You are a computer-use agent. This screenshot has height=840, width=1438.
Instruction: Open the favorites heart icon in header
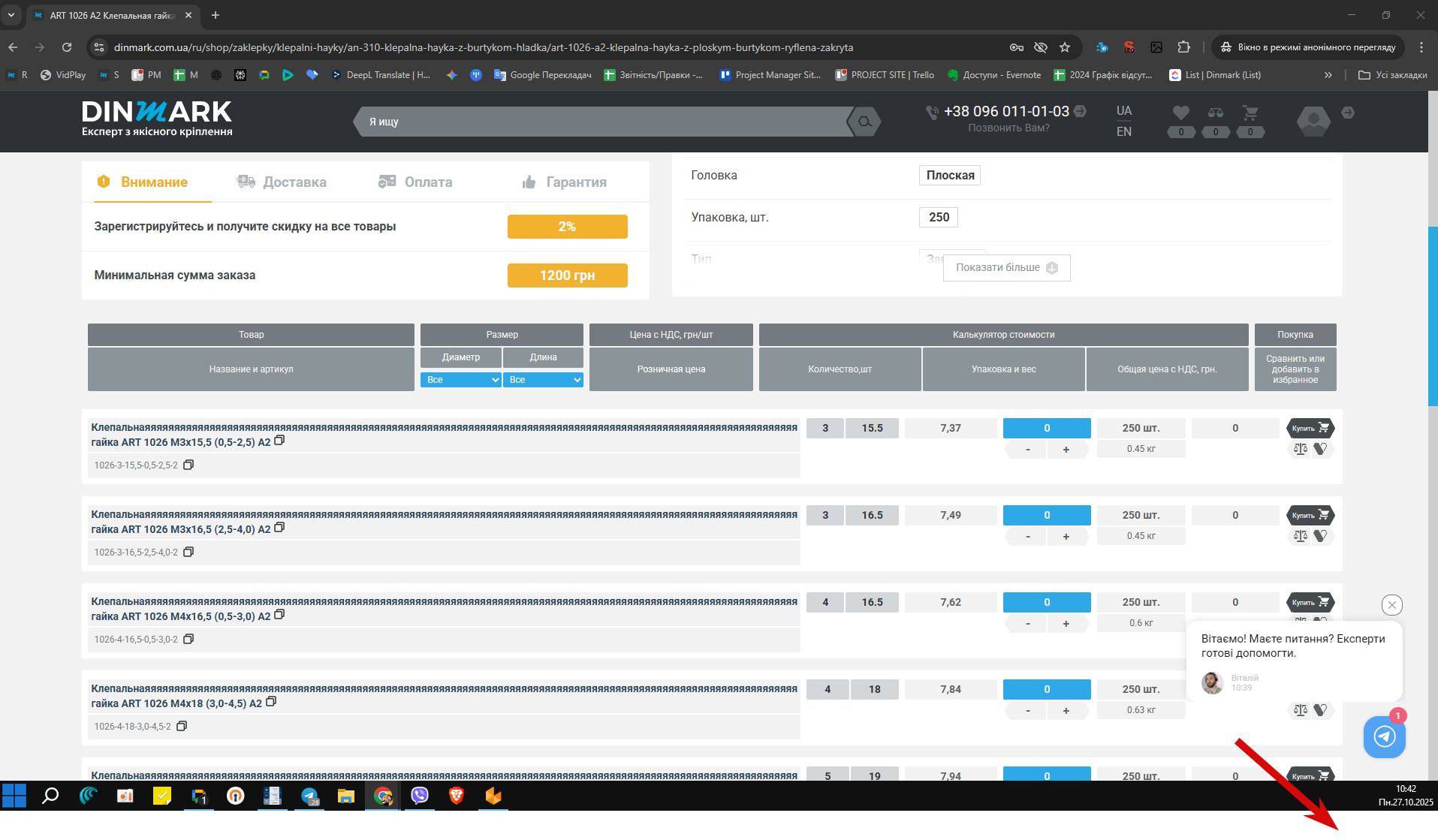[1181, 113]
